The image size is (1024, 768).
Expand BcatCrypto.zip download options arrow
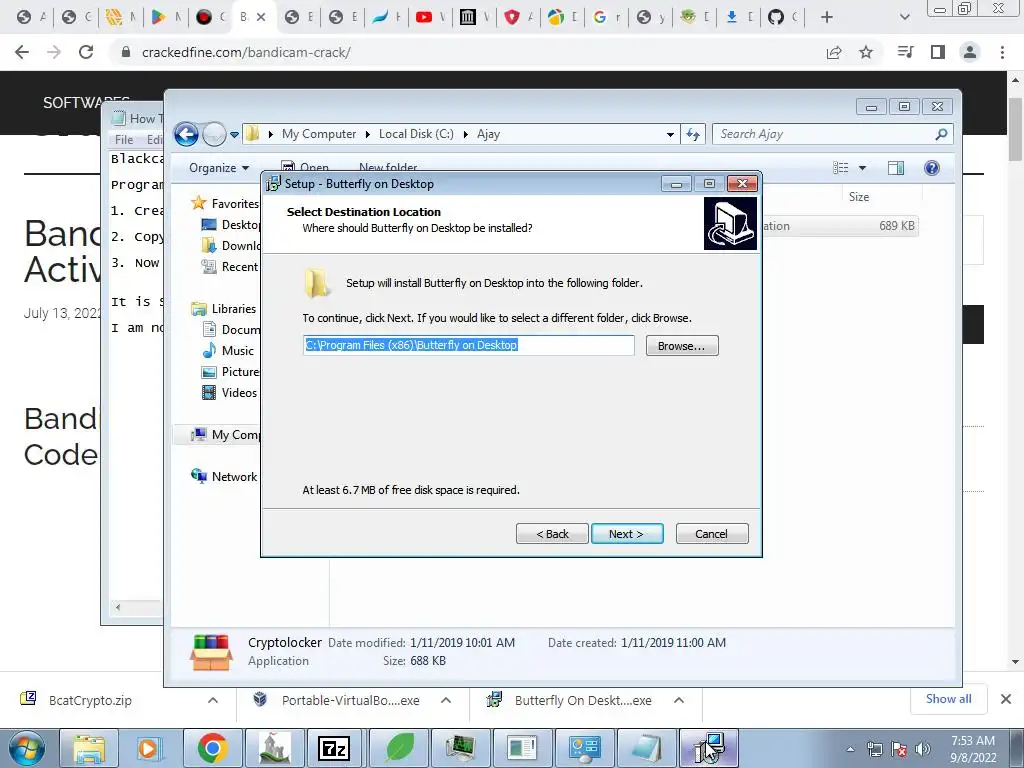pos(212,700)
